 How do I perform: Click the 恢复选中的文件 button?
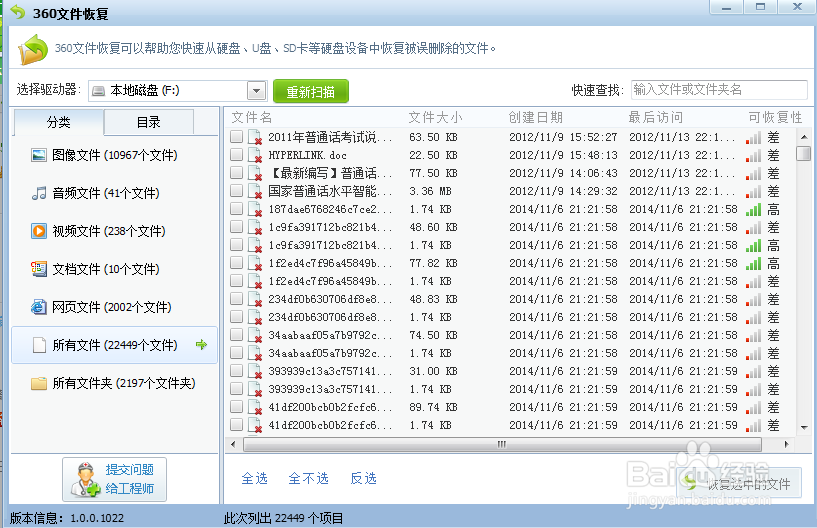click(739, 483)
